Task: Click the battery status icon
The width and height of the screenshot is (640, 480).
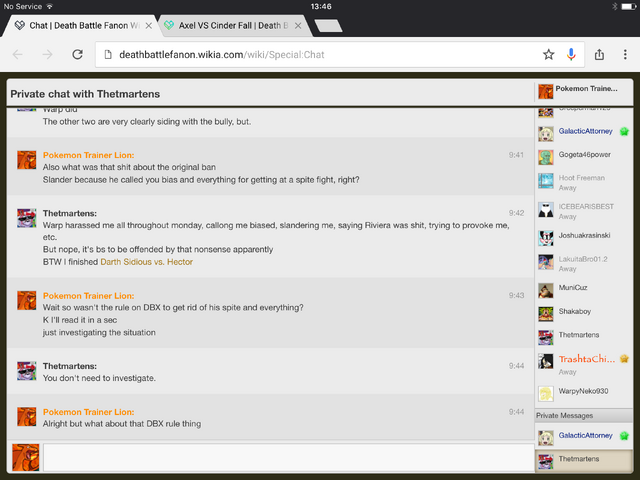Action: point(628,7)
